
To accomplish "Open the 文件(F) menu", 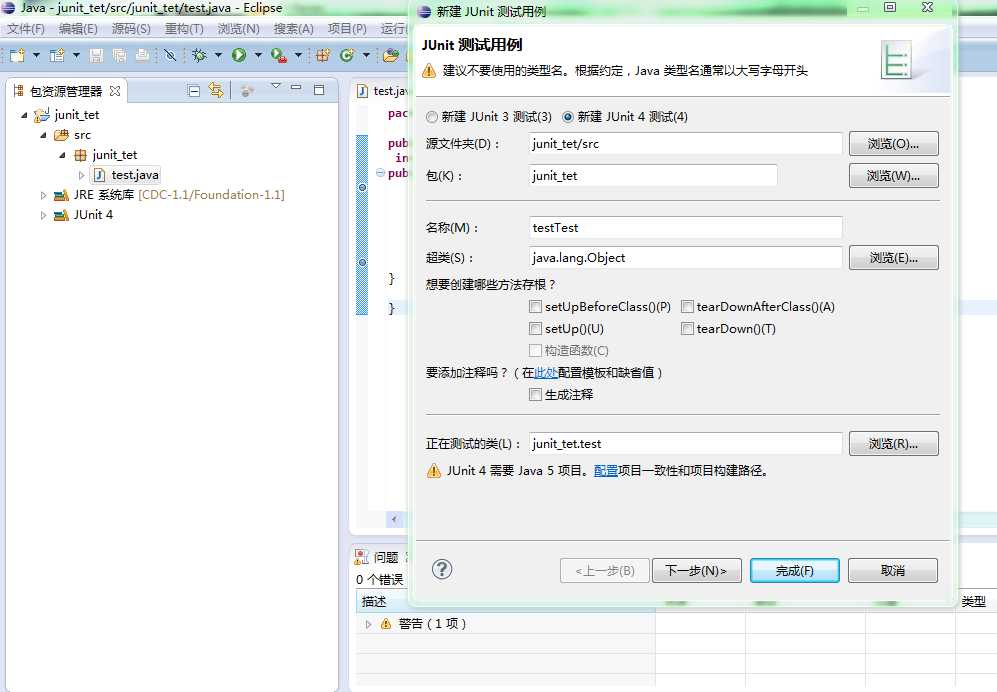I will 26,29.
